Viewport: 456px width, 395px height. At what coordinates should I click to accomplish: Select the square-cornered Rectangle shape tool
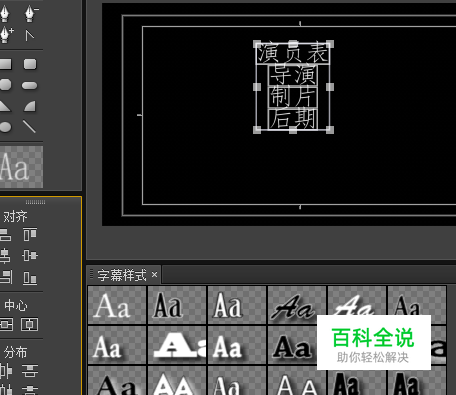coord(5,64)
